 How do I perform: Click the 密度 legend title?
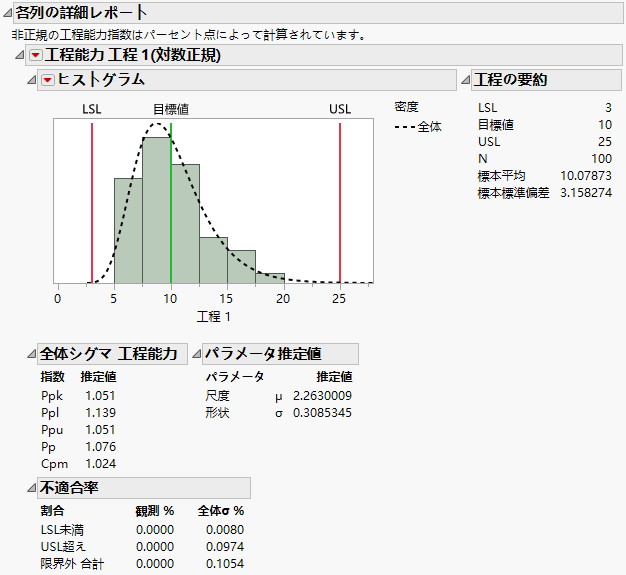[406, 107]
